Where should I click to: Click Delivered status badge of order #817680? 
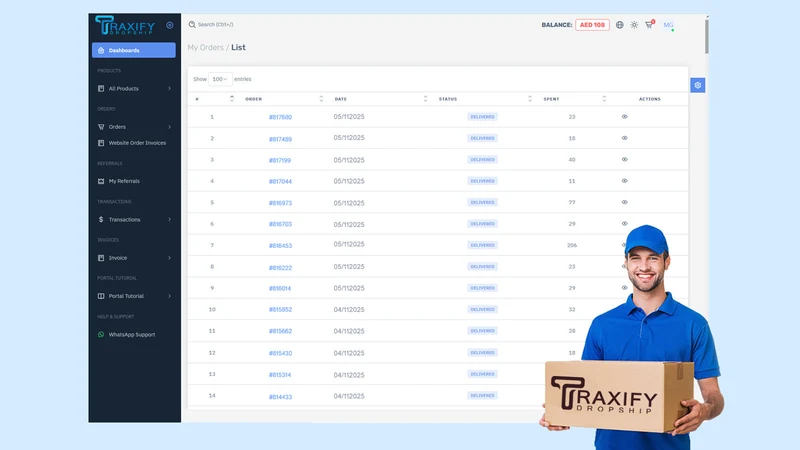point(482,117)
